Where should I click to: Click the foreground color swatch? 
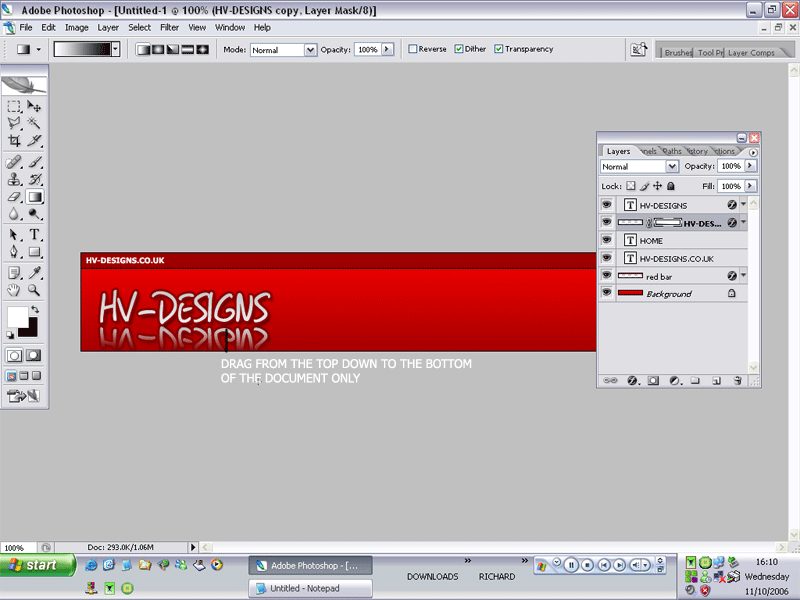tap(17, 316)
